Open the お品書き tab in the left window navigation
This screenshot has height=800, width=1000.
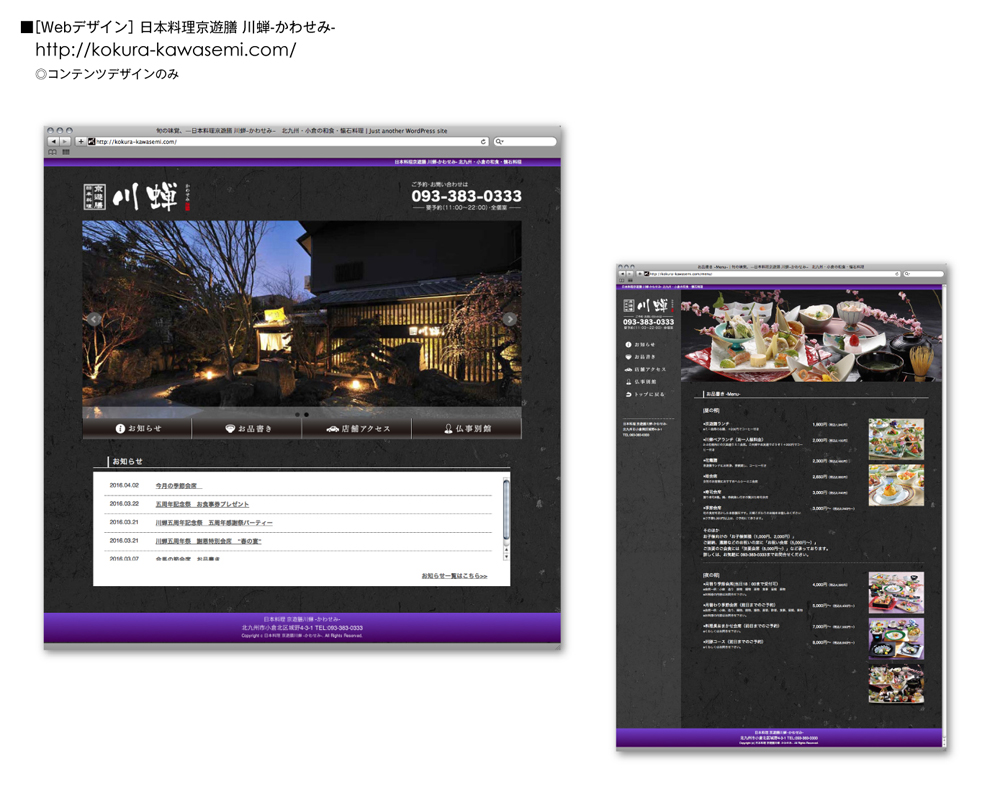pyautogui.click(x=247, y=429)
